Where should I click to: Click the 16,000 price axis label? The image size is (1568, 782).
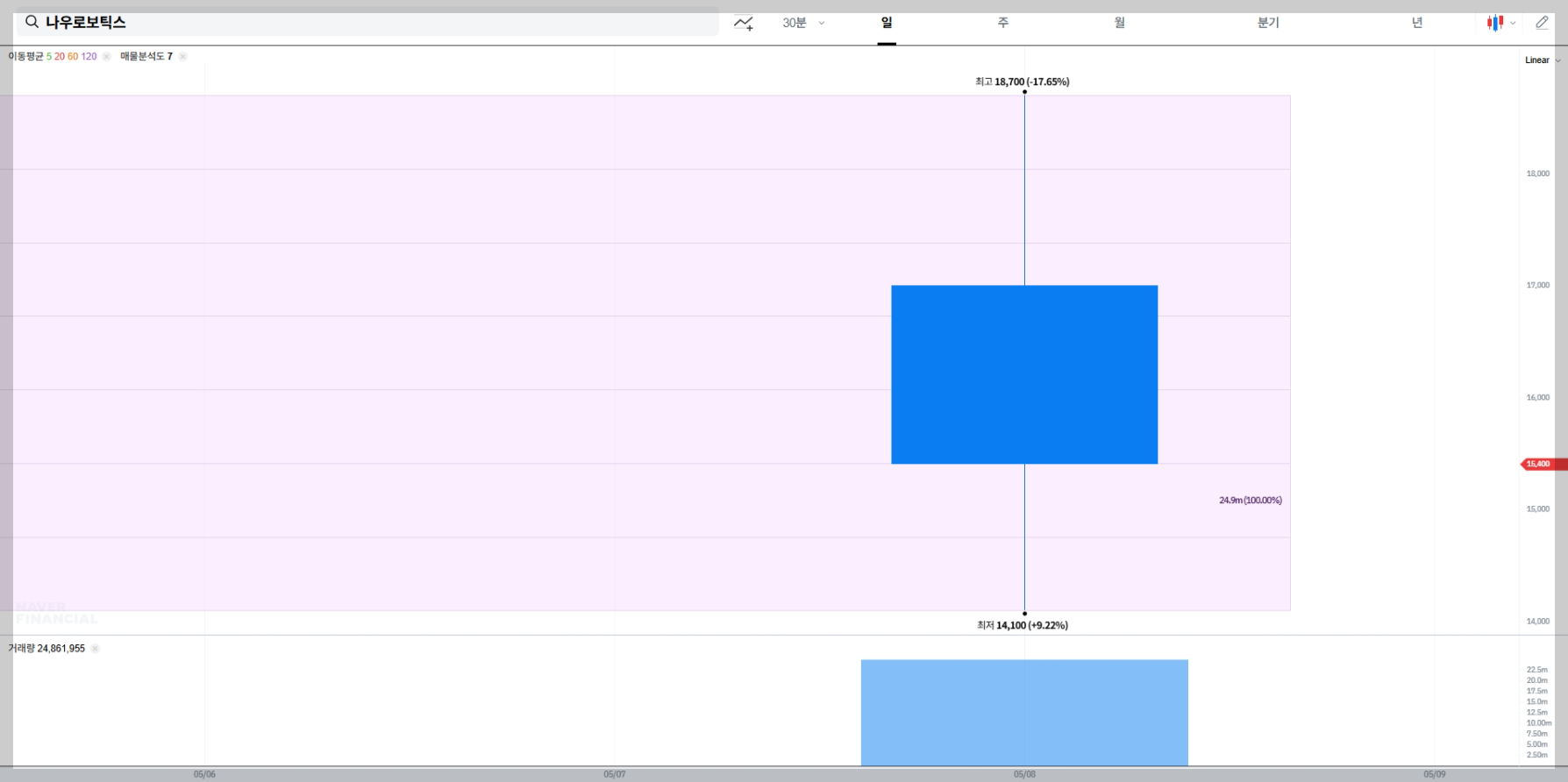click(x=1538, y=397)
